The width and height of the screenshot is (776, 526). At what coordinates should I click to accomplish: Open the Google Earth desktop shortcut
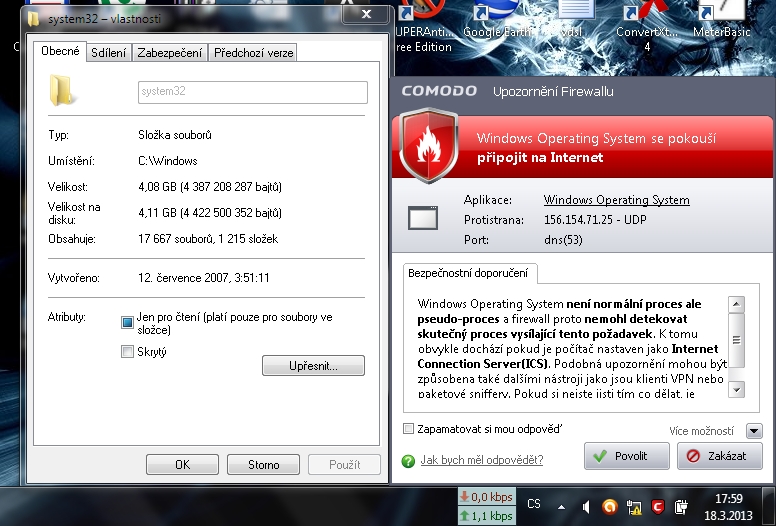pos(497,20)
